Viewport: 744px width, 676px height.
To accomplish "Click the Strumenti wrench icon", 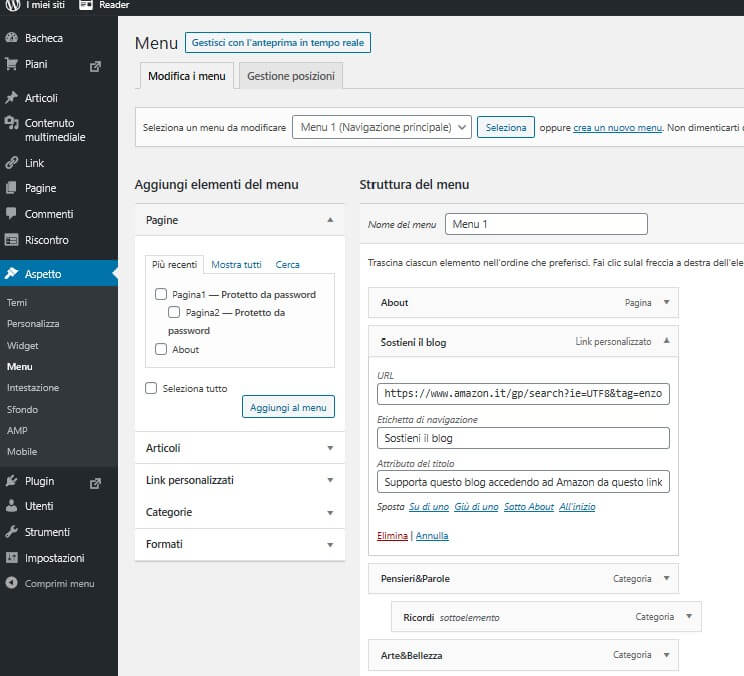I will 11,532.
